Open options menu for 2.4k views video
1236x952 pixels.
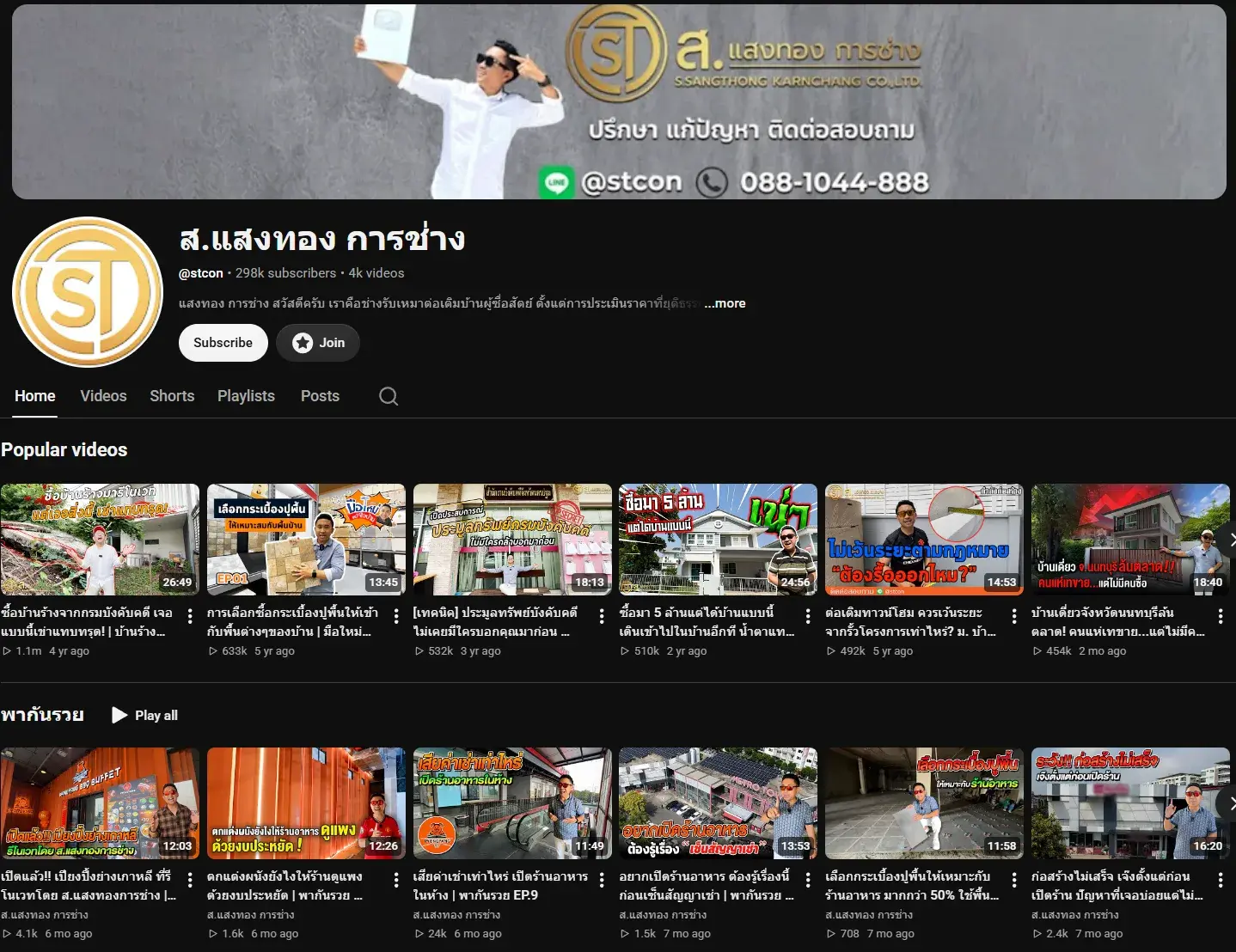(x=1221, y=880)
